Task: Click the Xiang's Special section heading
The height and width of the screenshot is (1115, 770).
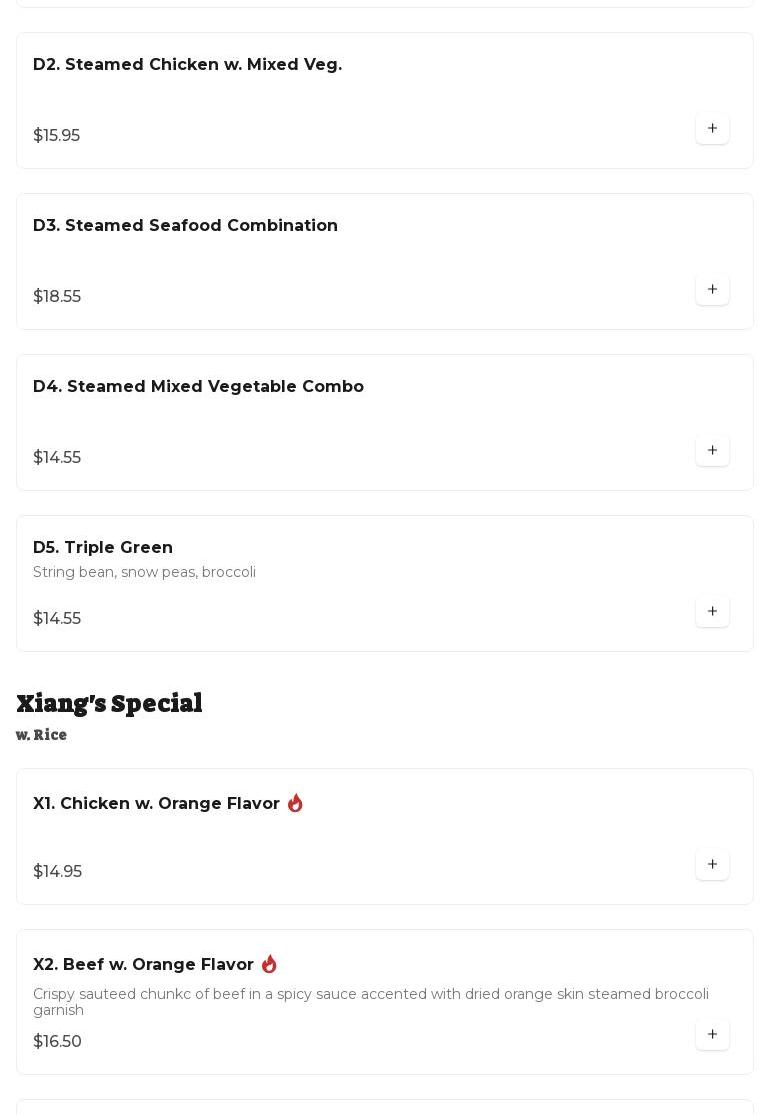Action: click(x=109, y=704)
